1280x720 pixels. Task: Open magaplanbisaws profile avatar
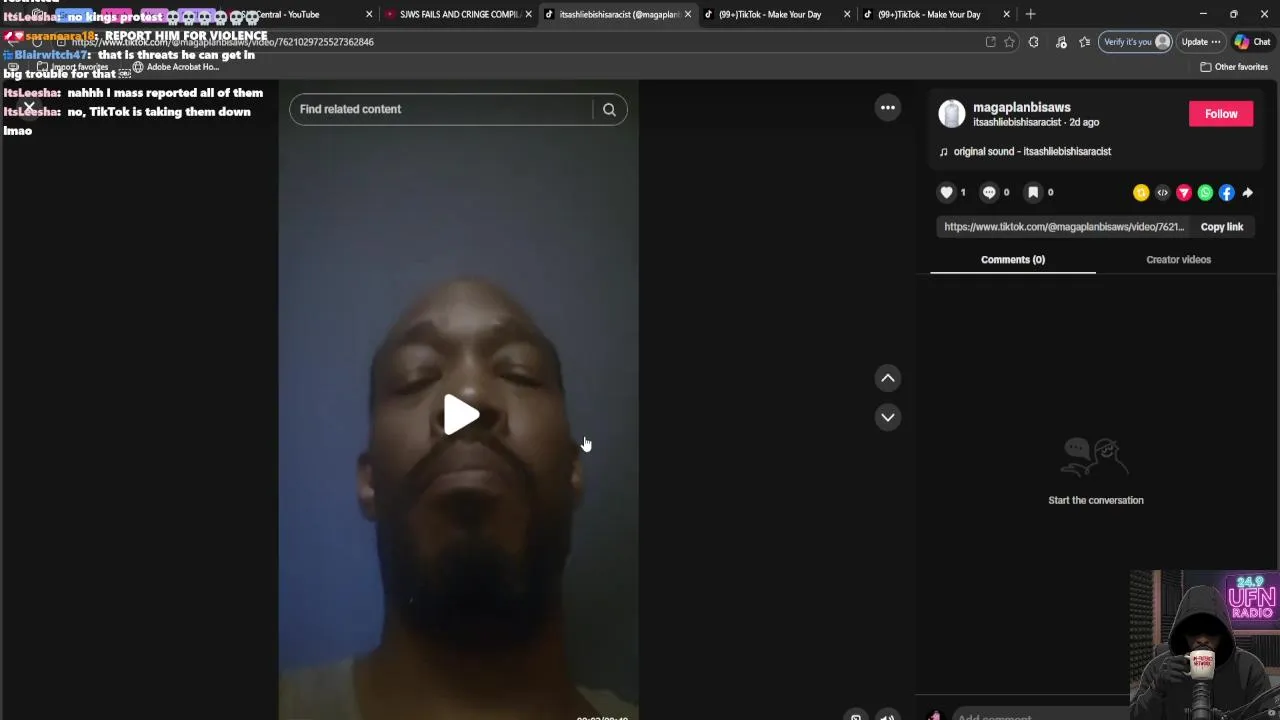click(x=952, y=114)
